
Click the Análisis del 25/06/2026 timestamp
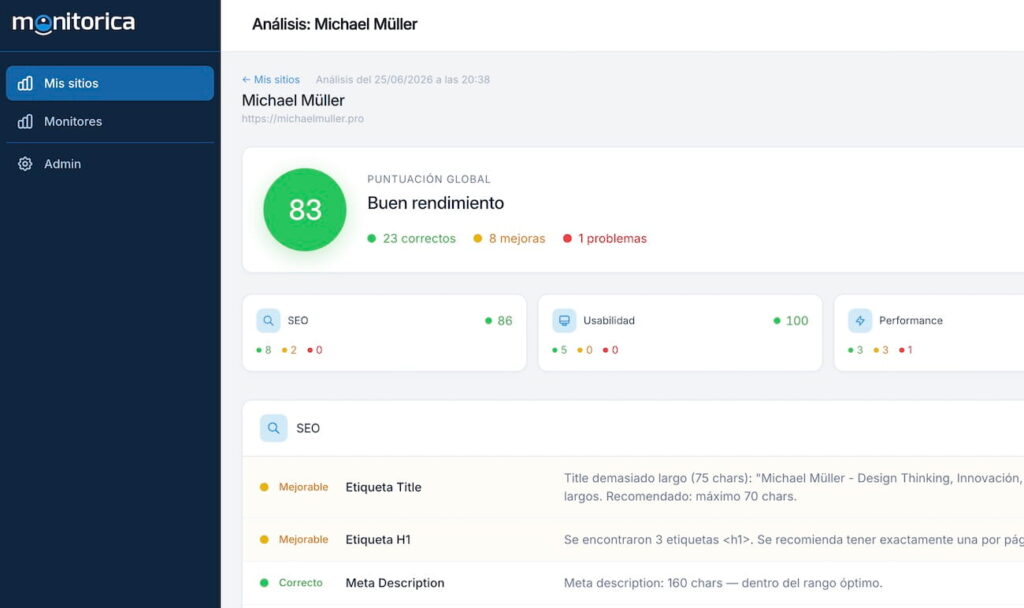(x=403, y=80)
